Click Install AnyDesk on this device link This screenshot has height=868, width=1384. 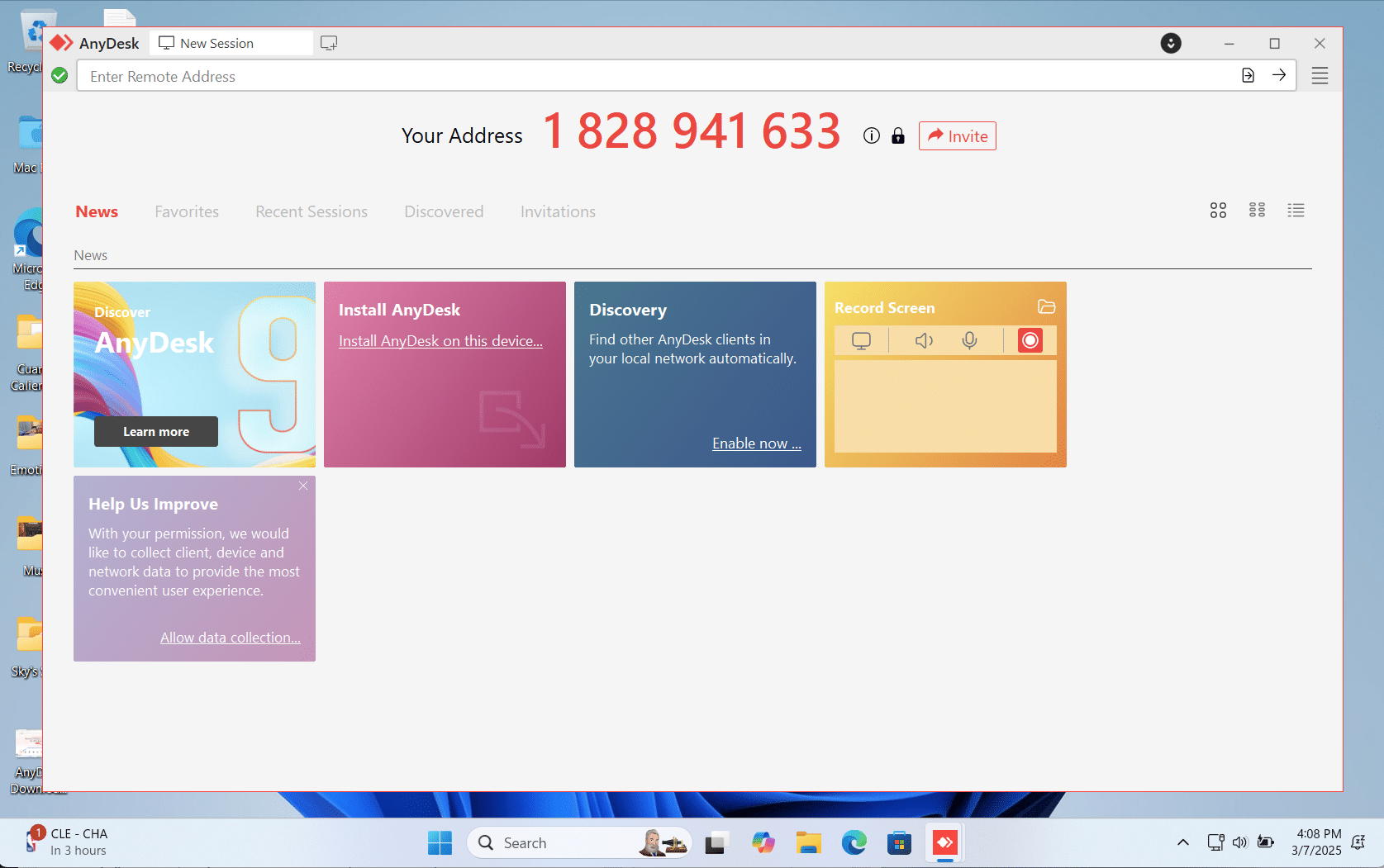[x=440, y=341]
